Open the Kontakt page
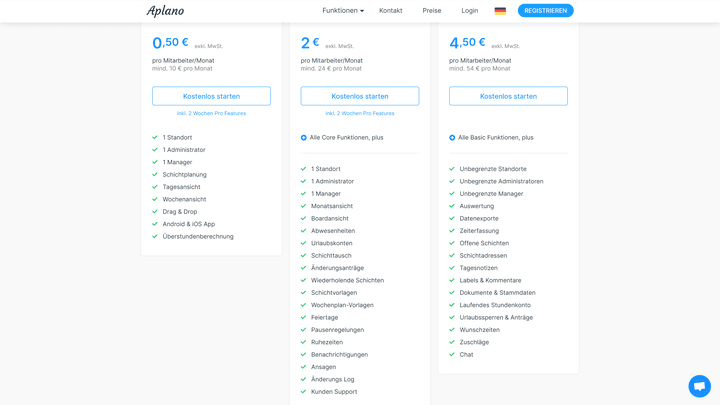The height and width of the screenshot is (405, 720). [x=390, y=11]
